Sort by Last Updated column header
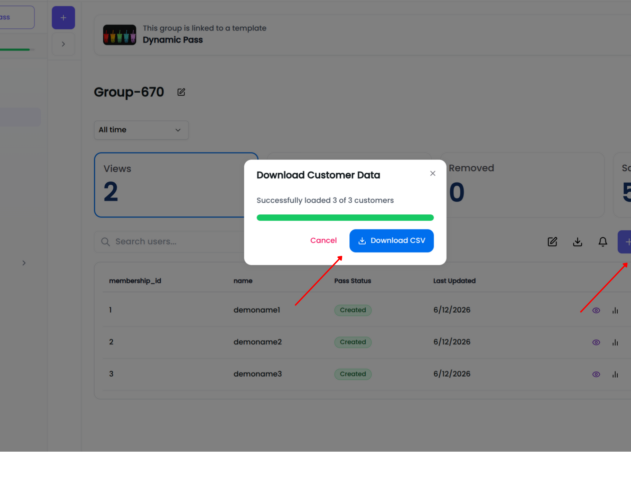Viewport: 631px width, 498px height. pyautogui.click(x=454, y=281)
